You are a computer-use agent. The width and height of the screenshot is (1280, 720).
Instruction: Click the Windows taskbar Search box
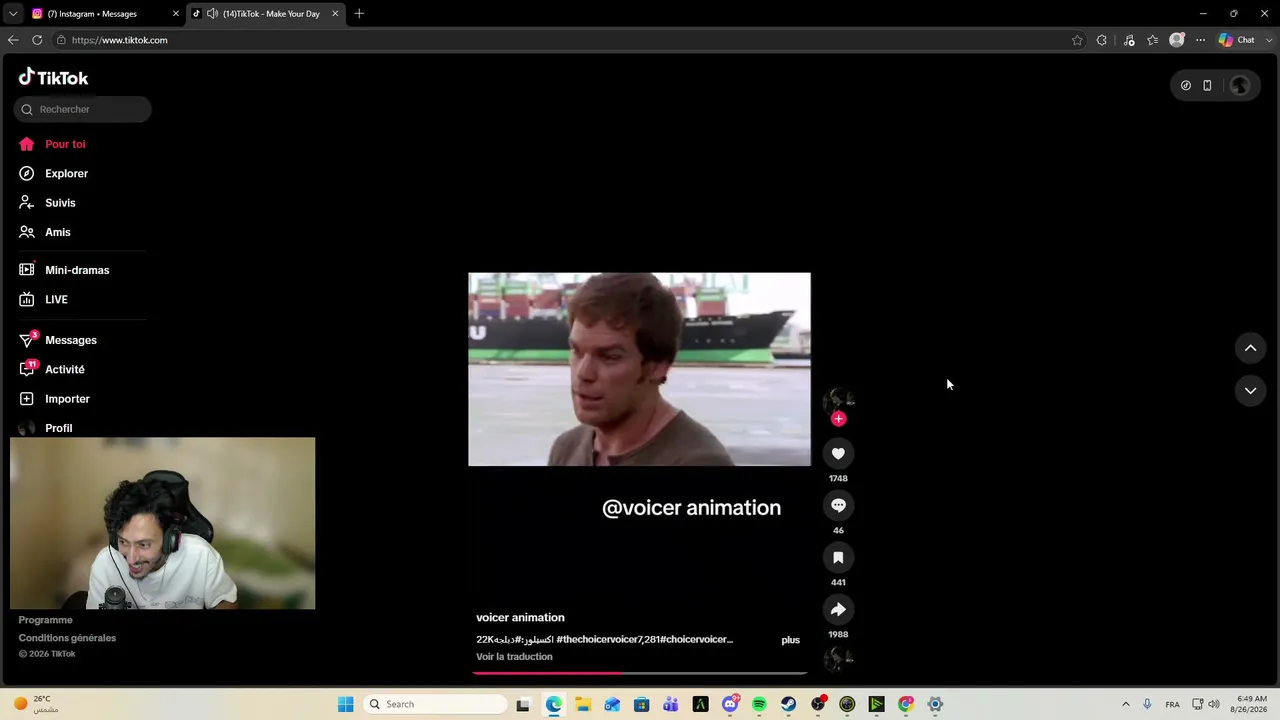[435, 704]
